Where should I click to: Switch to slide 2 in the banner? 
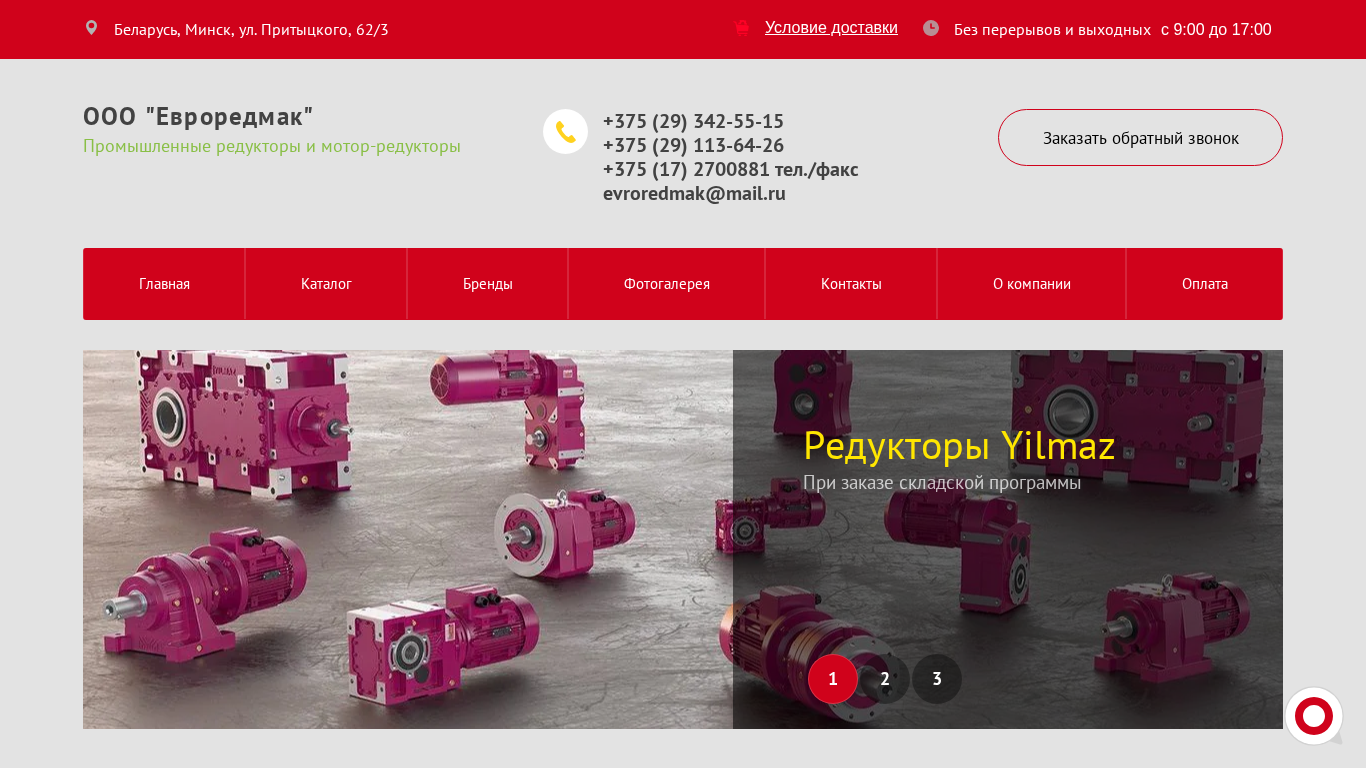coord(885,679)
